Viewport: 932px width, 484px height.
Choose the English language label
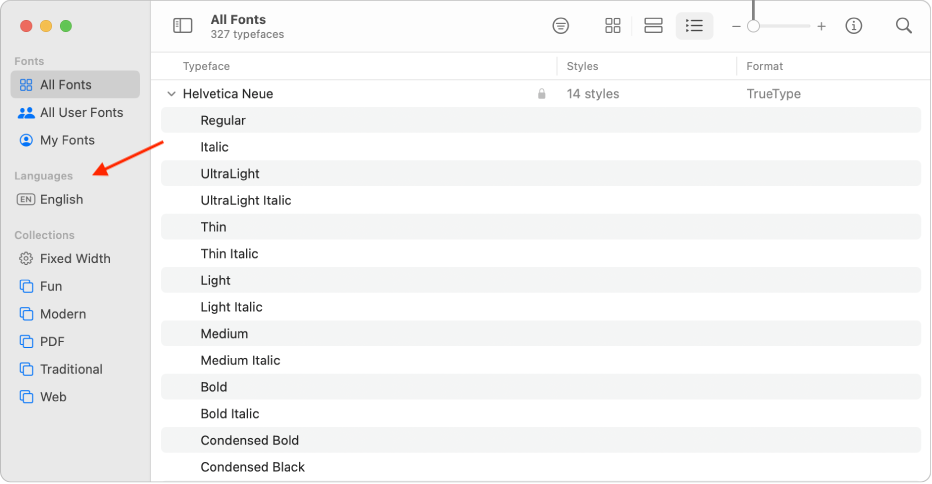[x=61, y=199]
